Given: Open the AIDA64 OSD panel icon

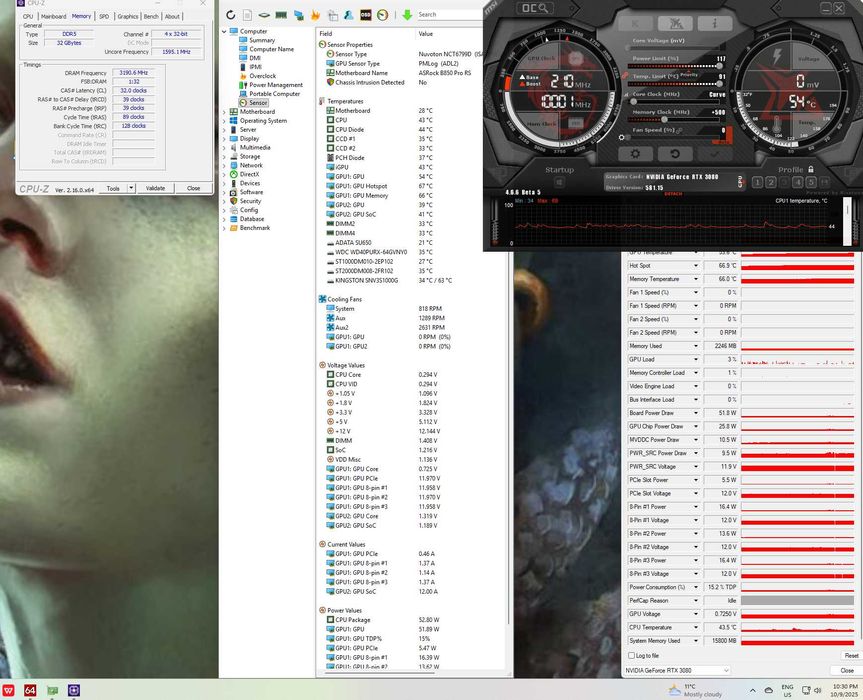Looking at the screenshot, I should tap(365, 15).
